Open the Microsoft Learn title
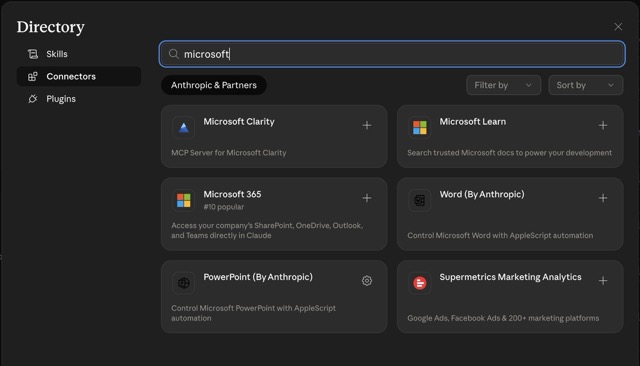The width and height of the screenshot is (640, 366). 473,122
